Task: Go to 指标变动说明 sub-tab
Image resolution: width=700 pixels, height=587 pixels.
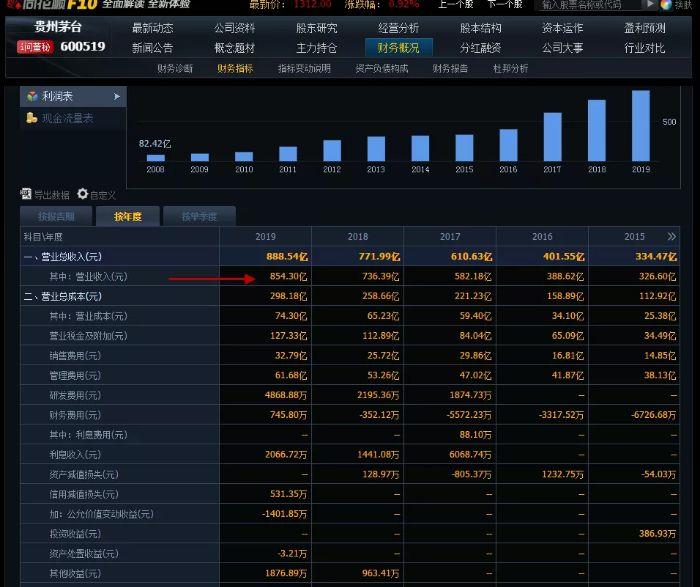Action: pos(304,69)
